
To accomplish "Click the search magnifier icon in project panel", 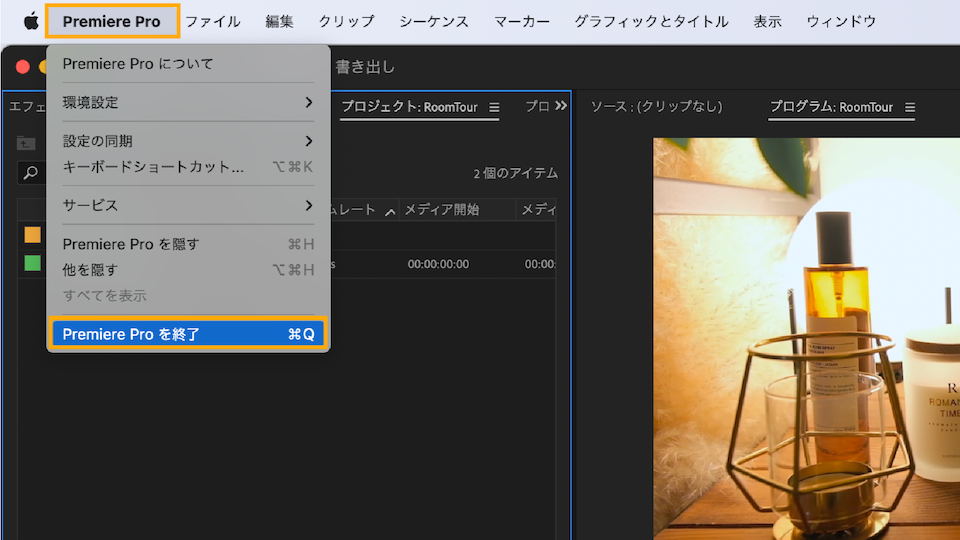I will click(x=31, y=173).
